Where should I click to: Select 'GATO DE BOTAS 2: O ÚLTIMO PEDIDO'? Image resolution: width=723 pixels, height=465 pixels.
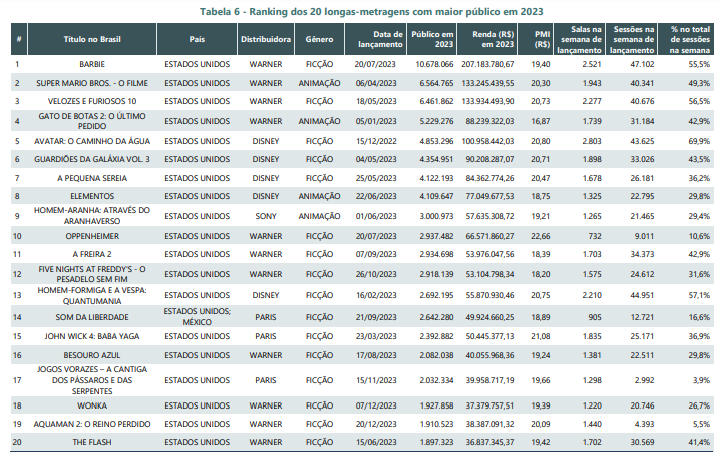(x=92, y=121)
